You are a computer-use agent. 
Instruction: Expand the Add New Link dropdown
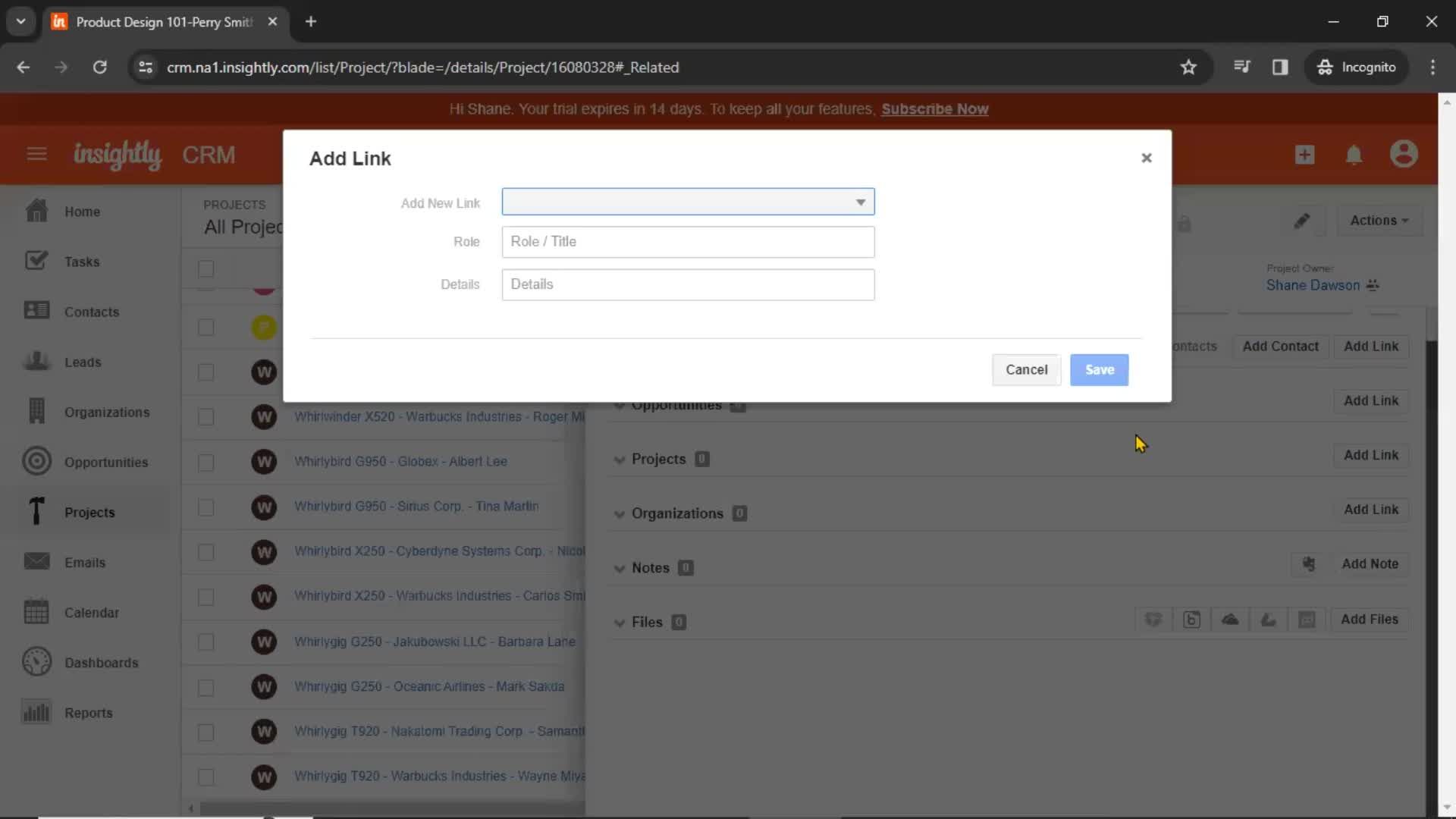tap(688, 202)
